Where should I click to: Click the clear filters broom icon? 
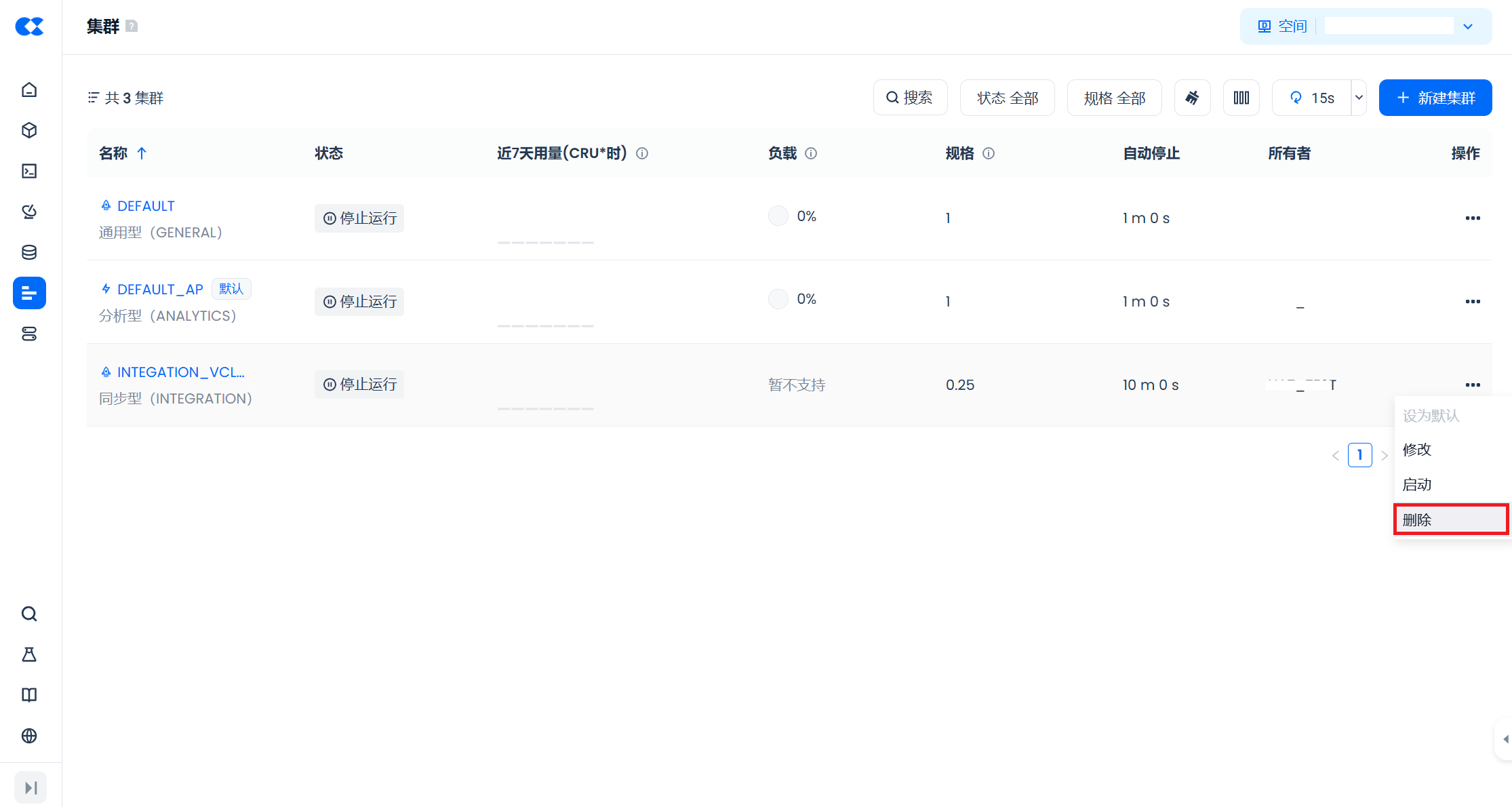tap(1192, 98)
